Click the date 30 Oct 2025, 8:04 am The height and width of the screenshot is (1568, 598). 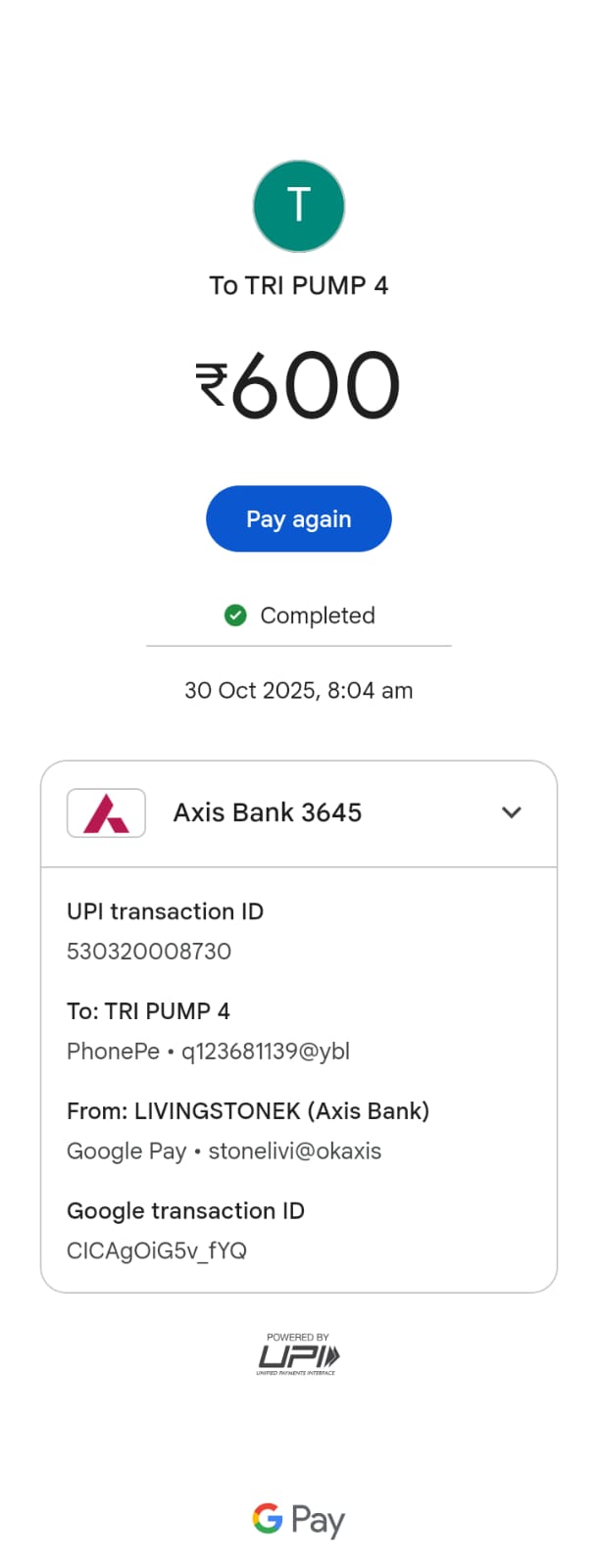(298, 691)
